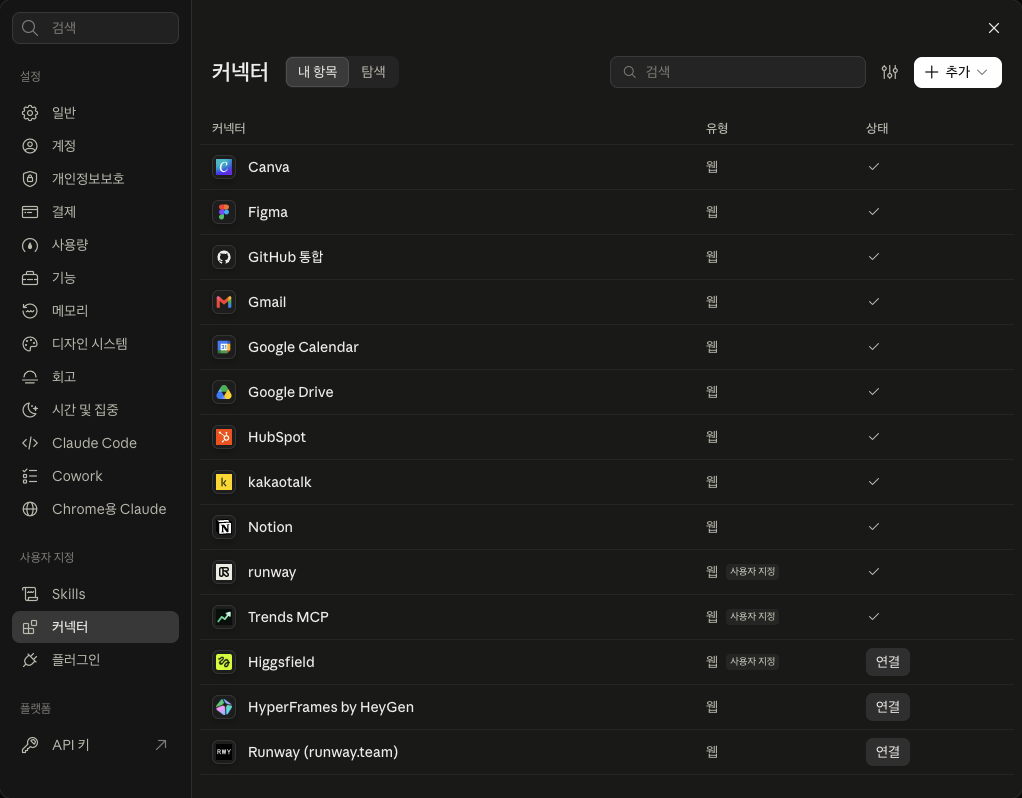The image size is (1022, 798).
Task: Open the 일반 settings section
Action: [x=95, y=113]
